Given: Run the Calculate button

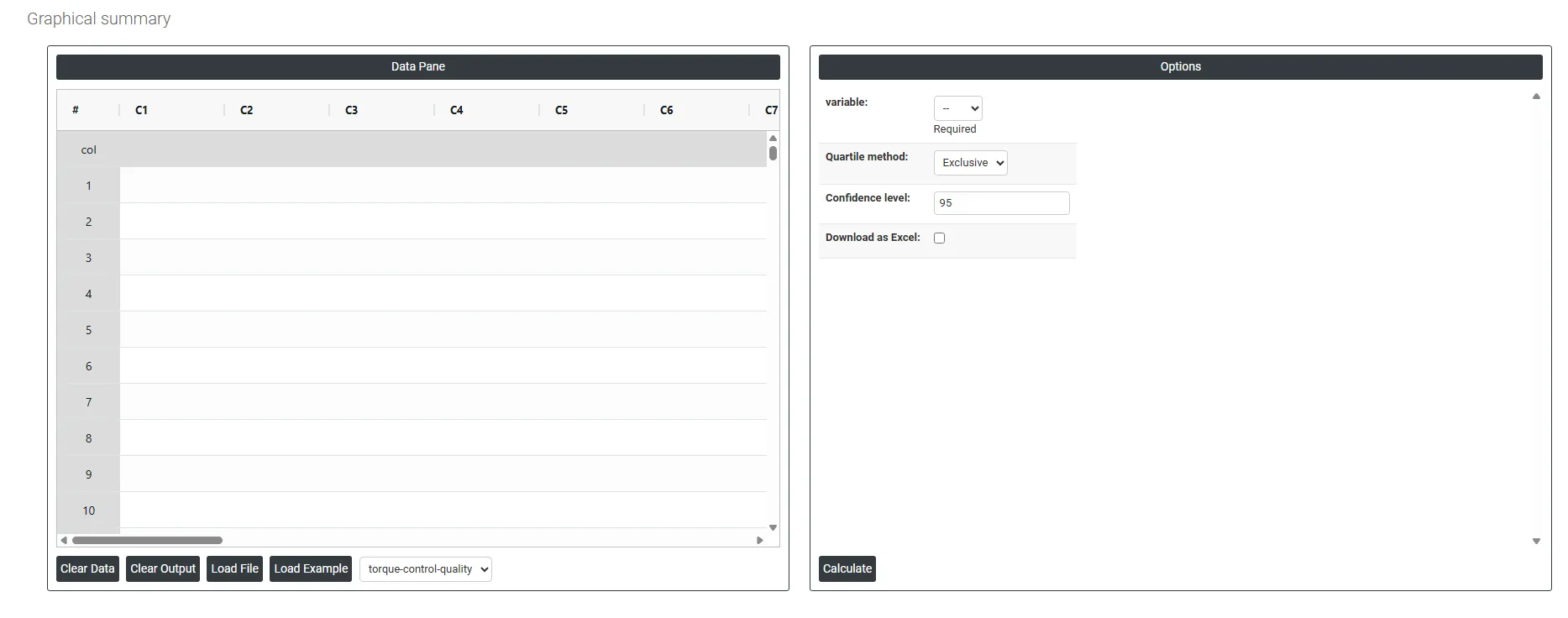Looking at the screenshot, I should click(x=847, y=568).
